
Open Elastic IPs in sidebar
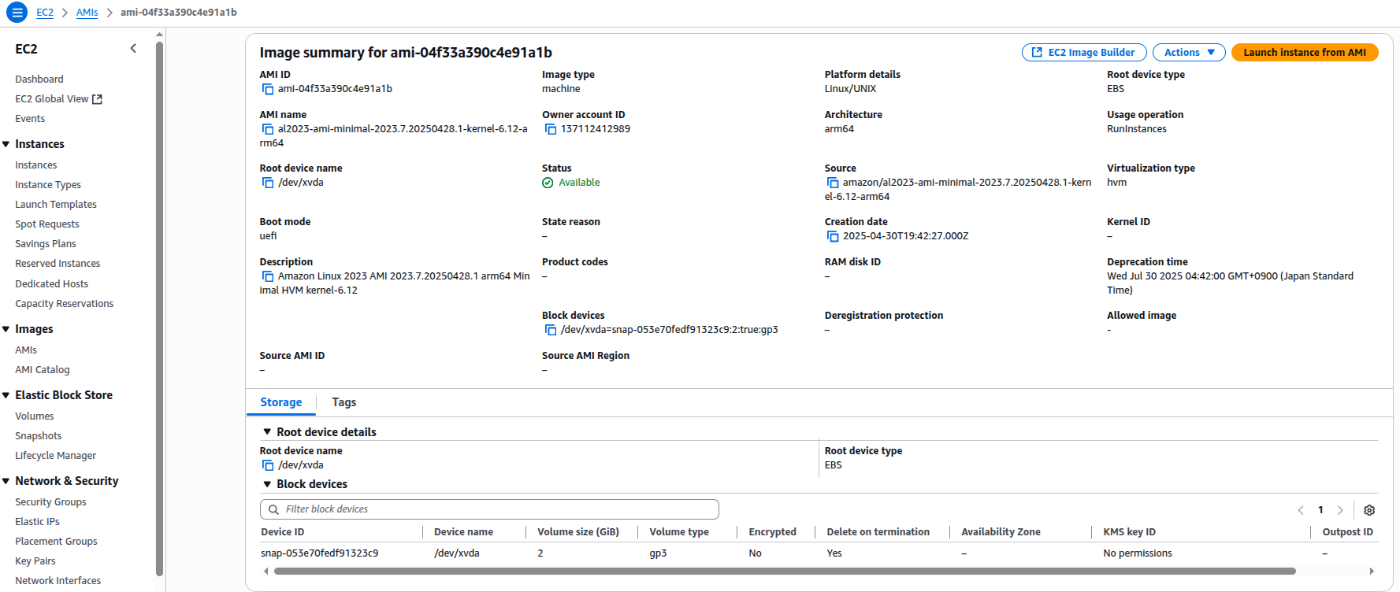pyautogui.click(x=37, y=521)
